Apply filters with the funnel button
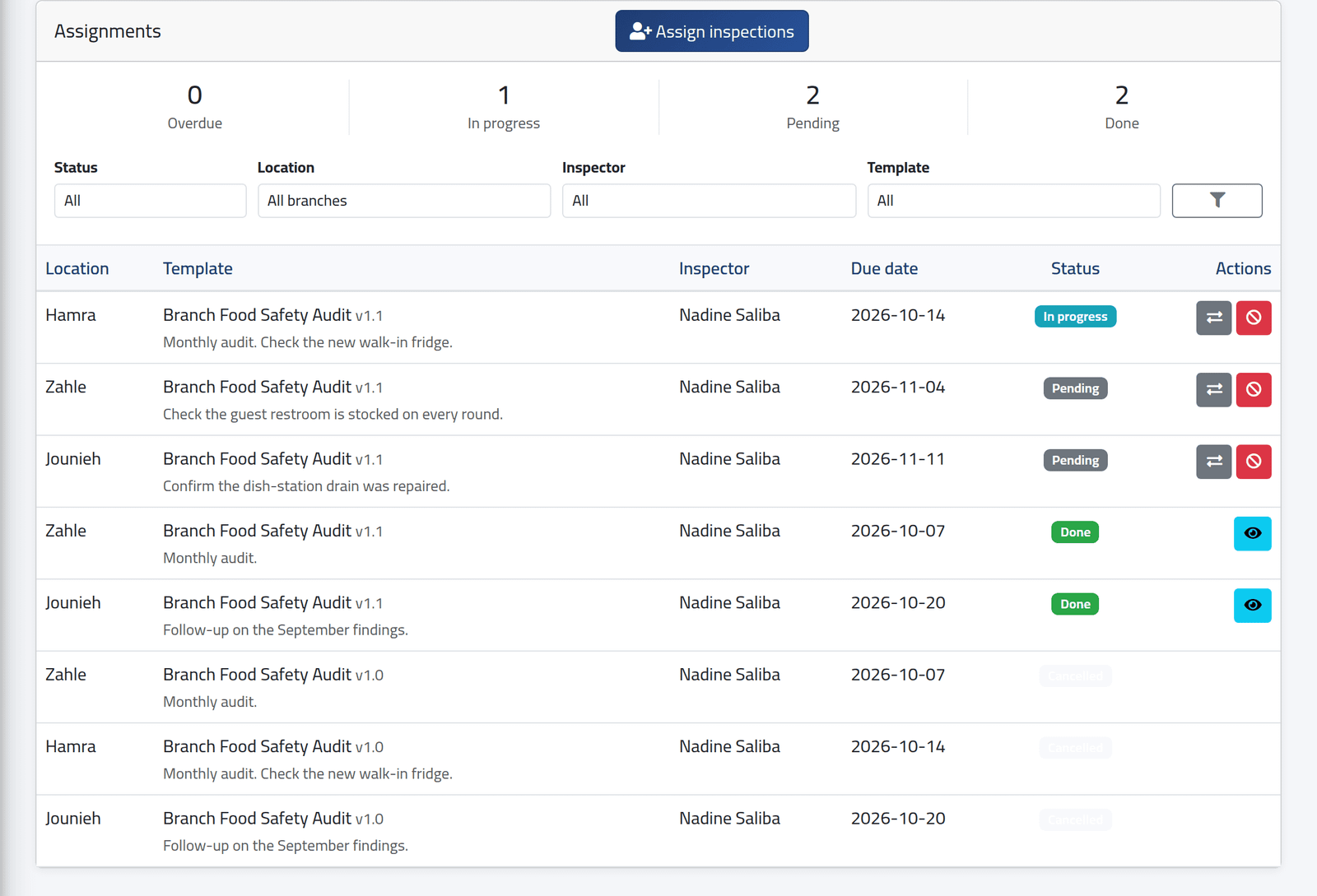 click(x=1217, y=201)
